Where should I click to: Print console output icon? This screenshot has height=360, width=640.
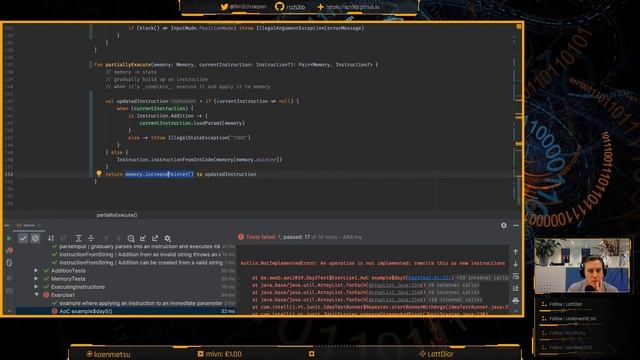pos(516,301)
